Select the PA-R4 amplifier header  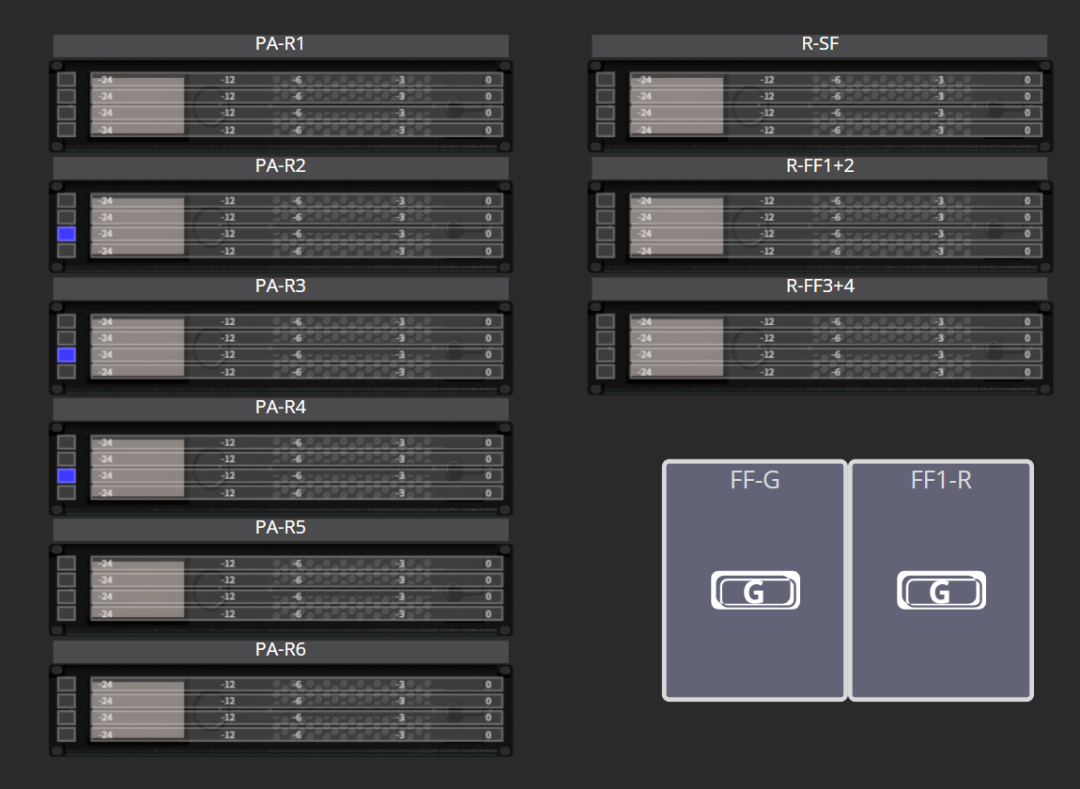pyautogui.click(x=280, y=409)
